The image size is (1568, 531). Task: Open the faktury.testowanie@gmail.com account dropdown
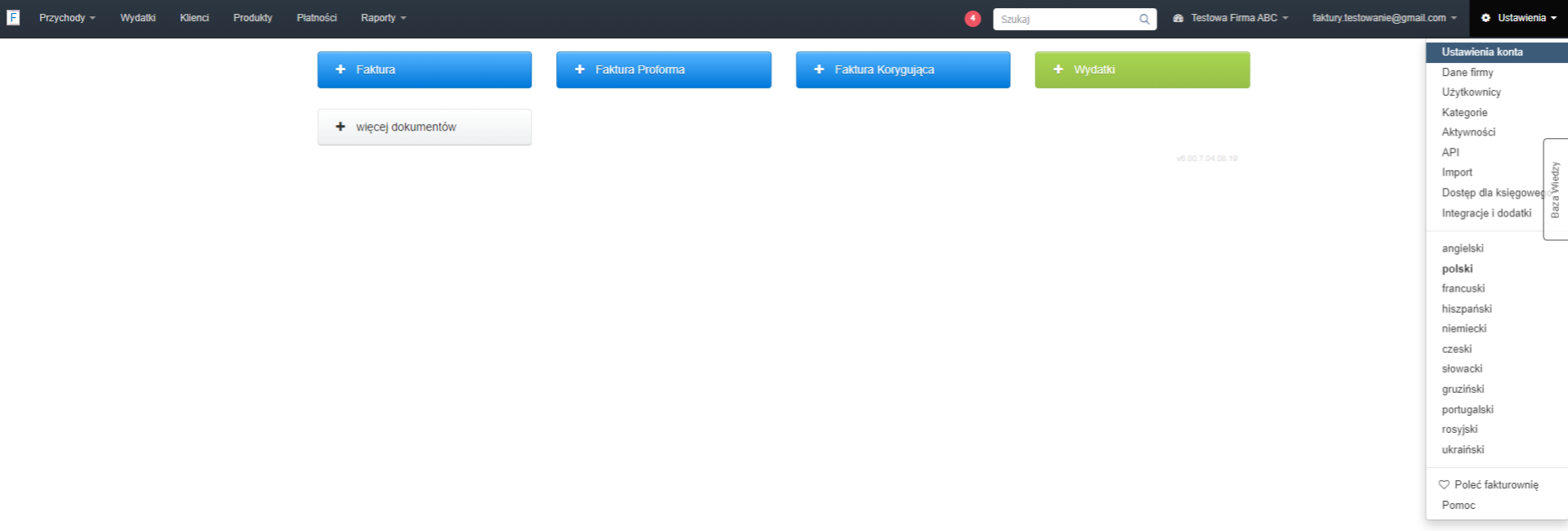click(1384, 18)
